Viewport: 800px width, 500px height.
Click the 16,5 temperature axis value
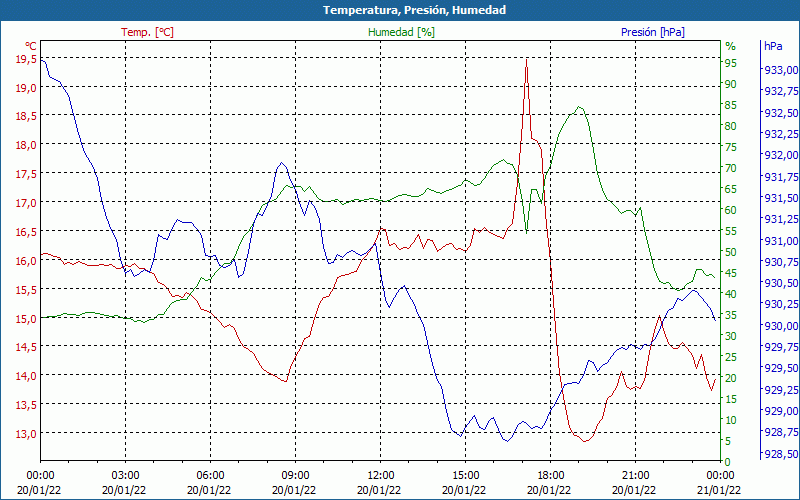(x=27, y=232)
